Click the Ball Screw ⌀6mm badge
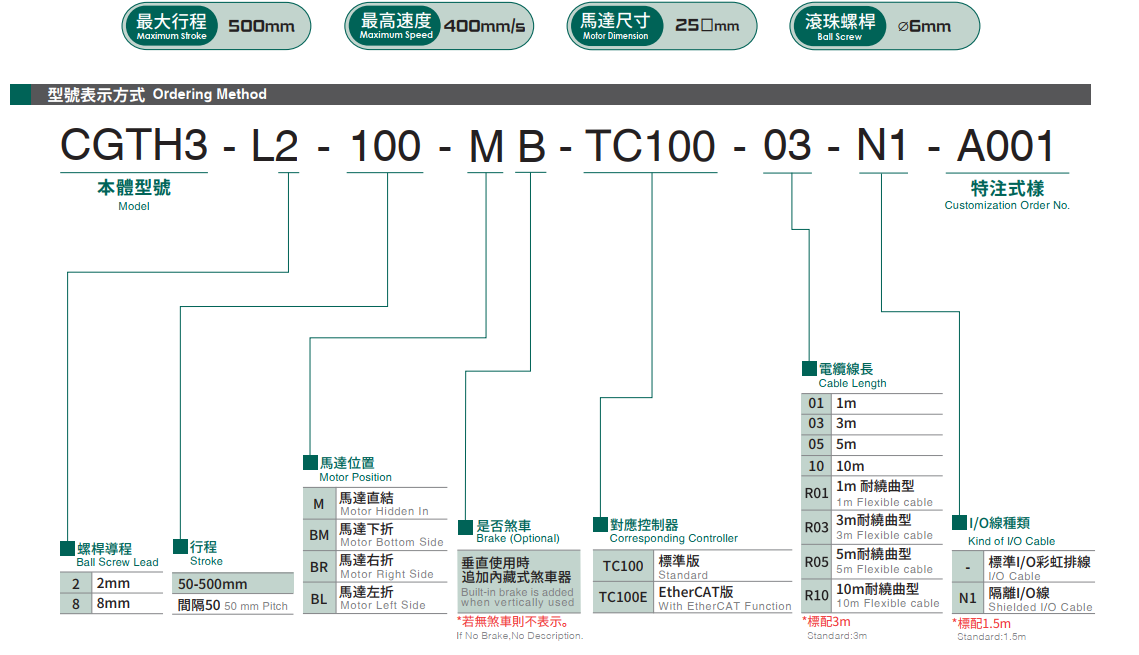1139x655 pixels. point(884,26)
